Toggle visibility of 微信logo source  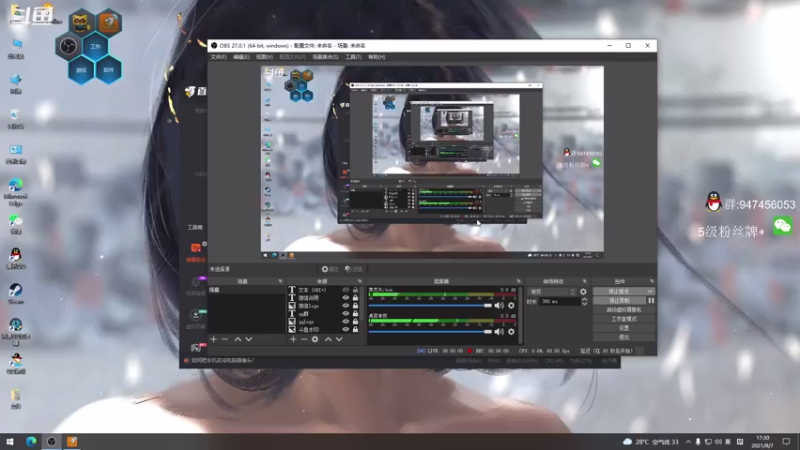345,306
